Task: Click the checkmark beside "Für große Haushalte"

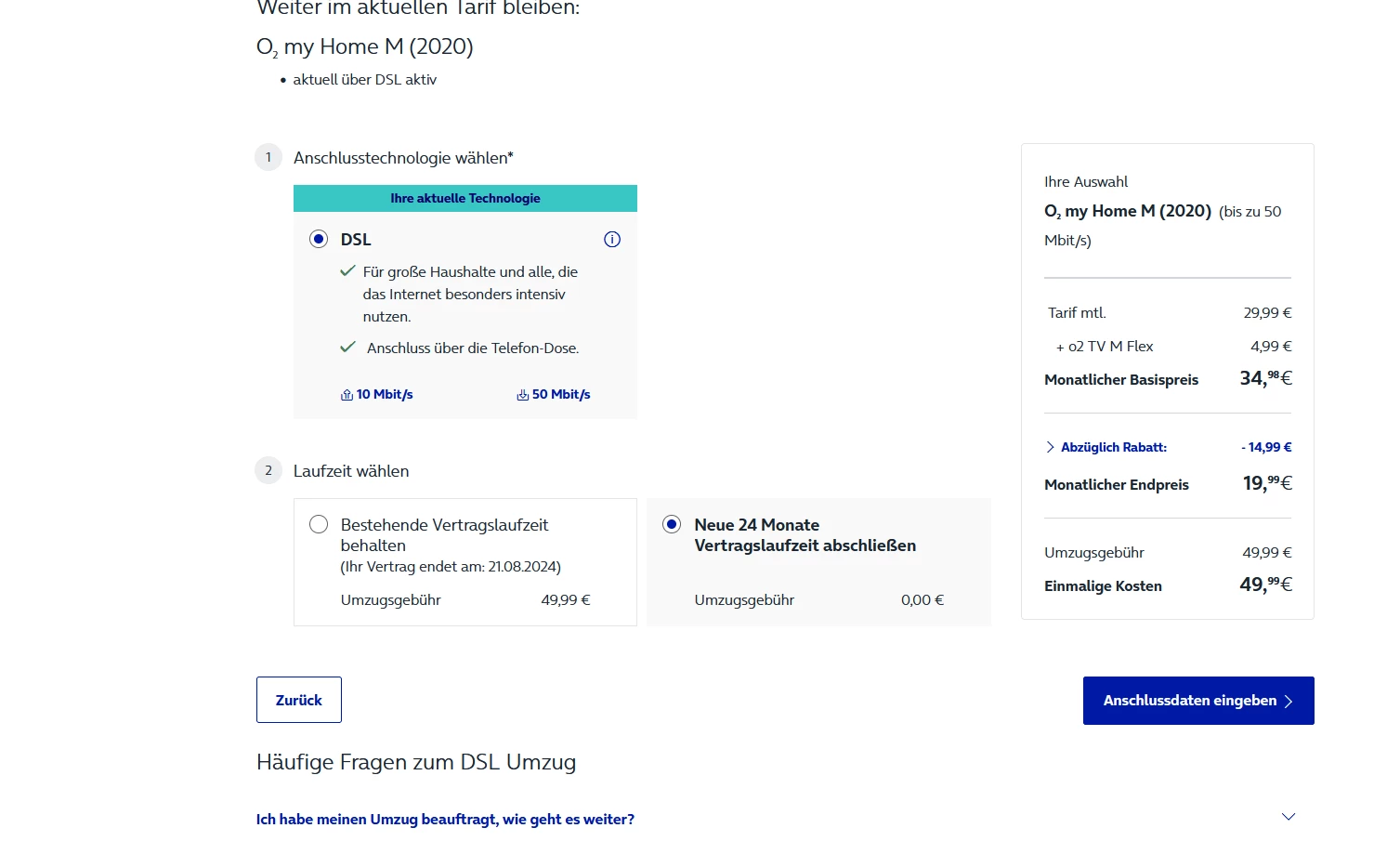Action: point(347,271)
